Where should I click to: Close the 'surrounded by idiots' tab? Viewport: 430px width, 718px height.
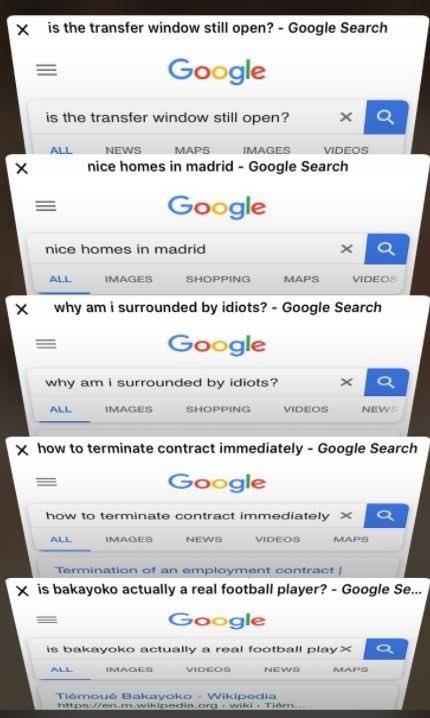[x=22, y=310]
